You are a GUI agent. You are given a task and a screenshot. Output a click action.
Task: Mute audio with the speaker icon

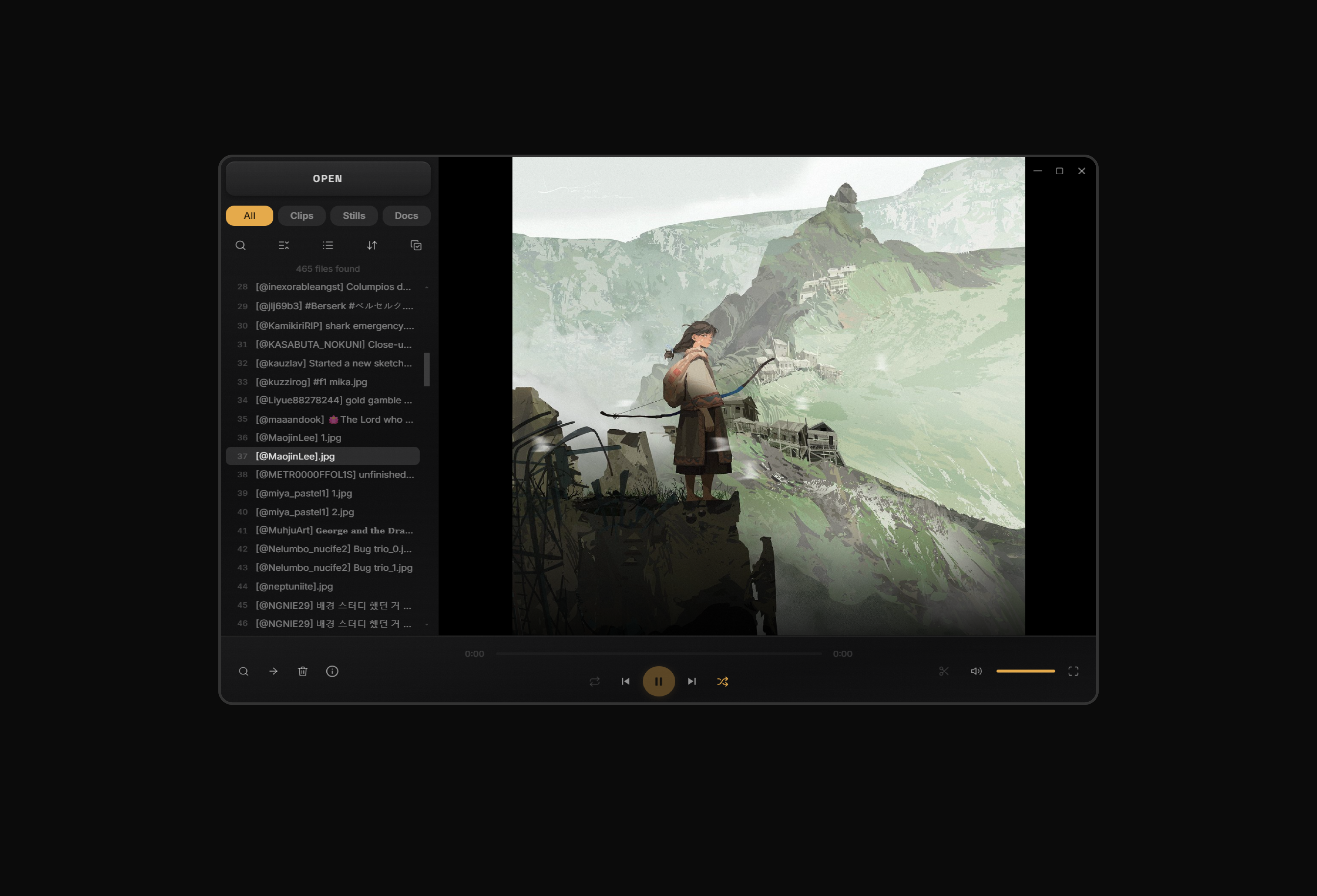(976, 671)
